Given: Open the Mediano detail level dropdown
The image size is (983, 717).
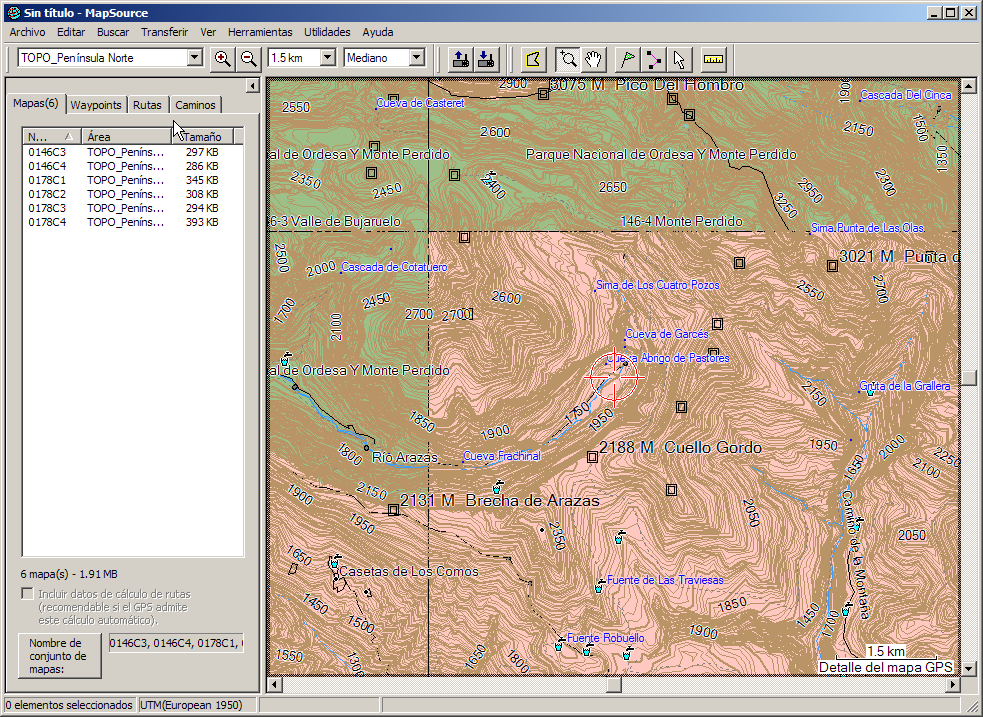Looking at the screenshot, I should [417, 58].
